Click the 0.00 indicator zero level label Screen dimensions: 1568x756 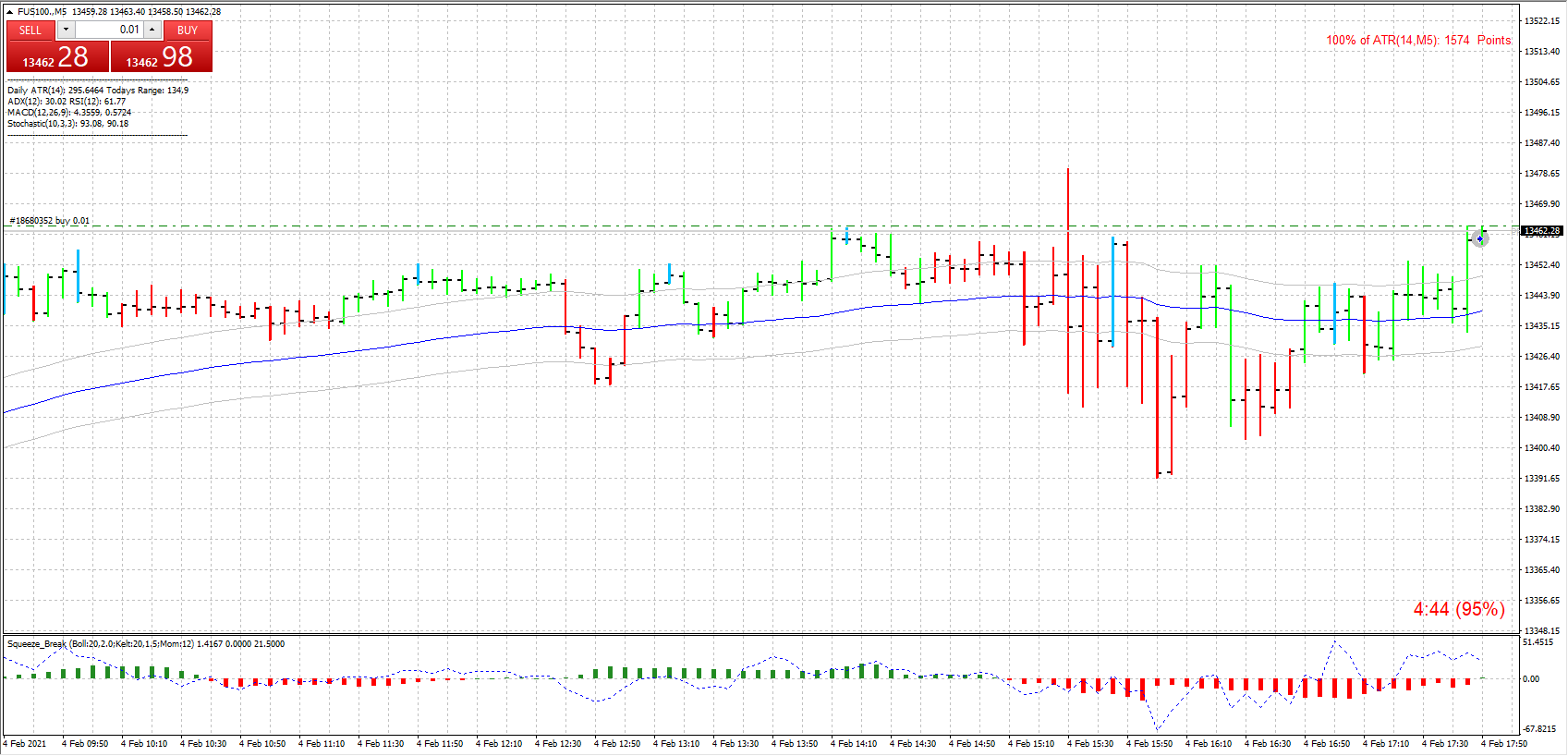(1532, 679)
